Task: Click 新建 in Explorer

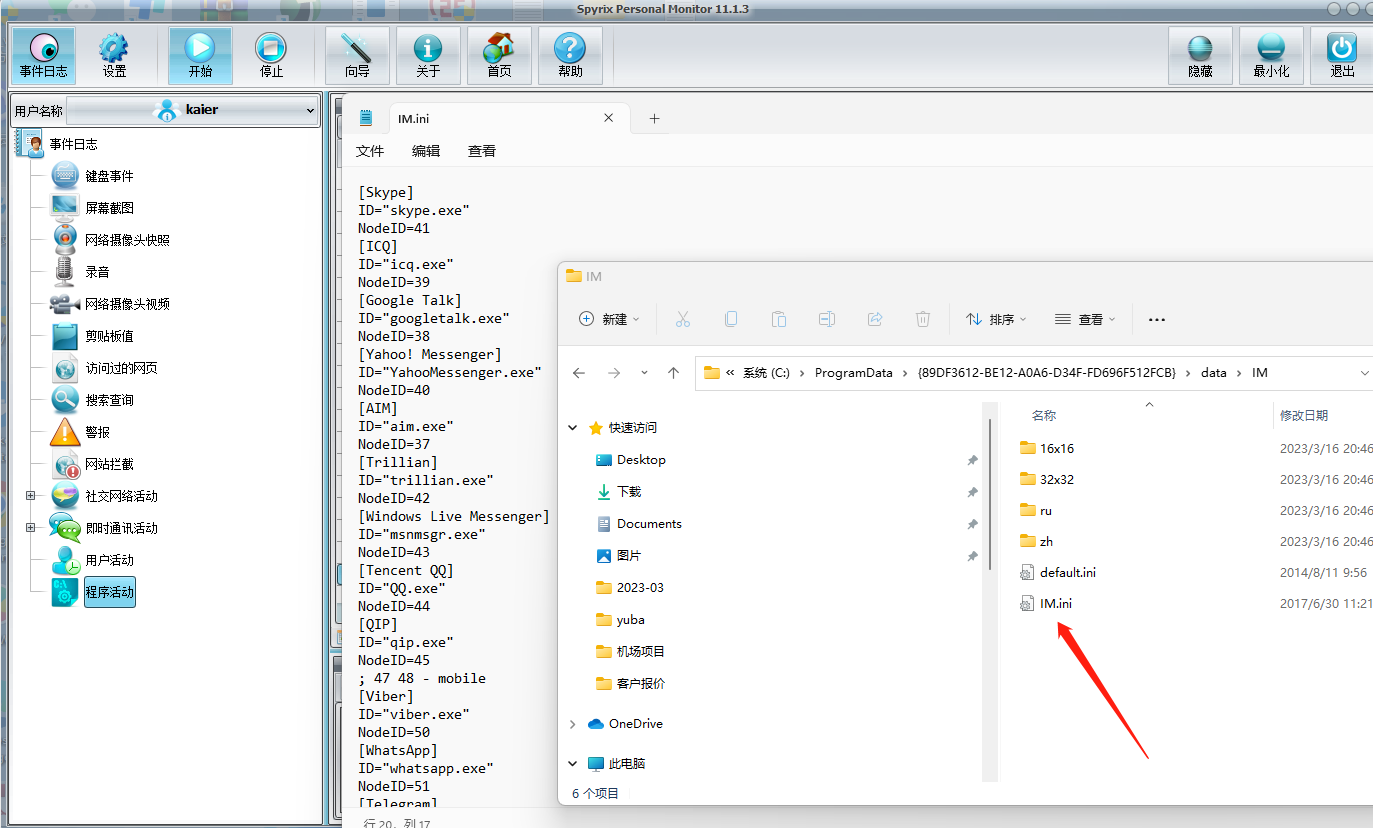Action: click(x=609, y=319)
